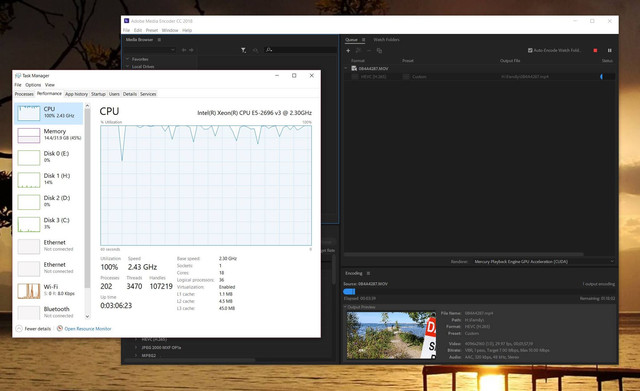Collapse the Favorites tree in Media Browser
Screen dimensions: 640x391
[127, 59]
